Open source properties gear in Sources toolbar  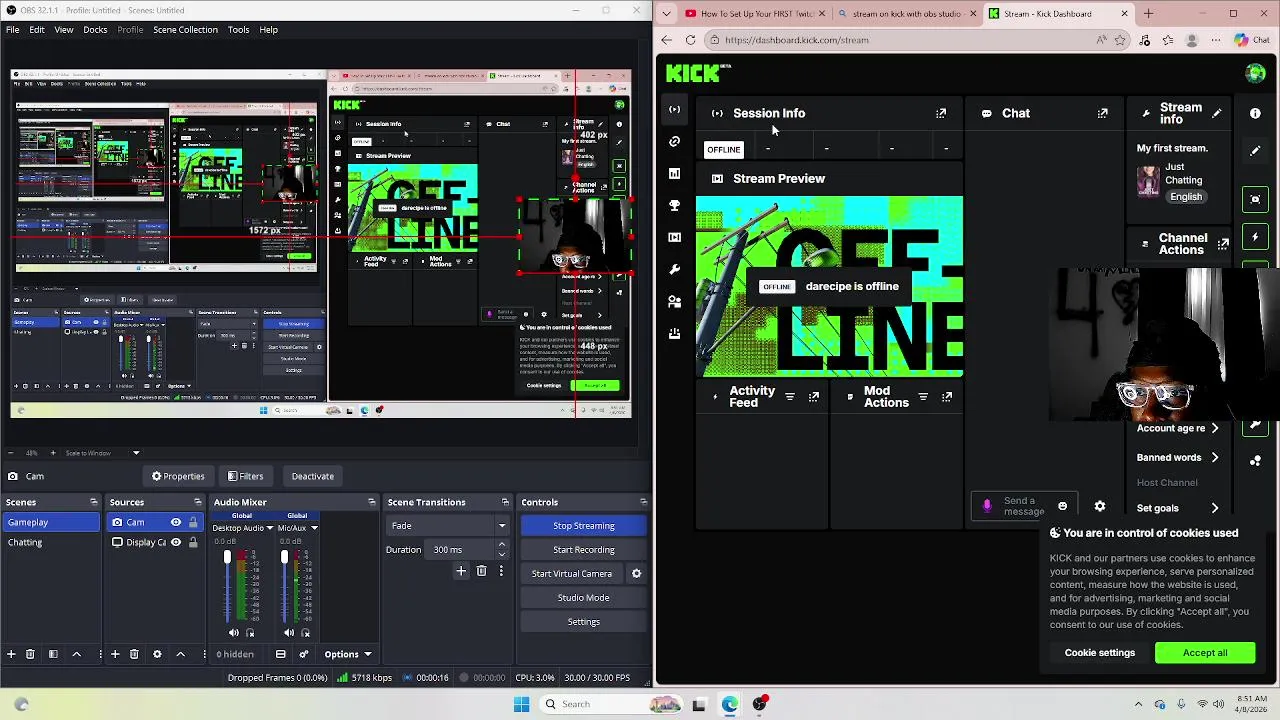[157, 654]
